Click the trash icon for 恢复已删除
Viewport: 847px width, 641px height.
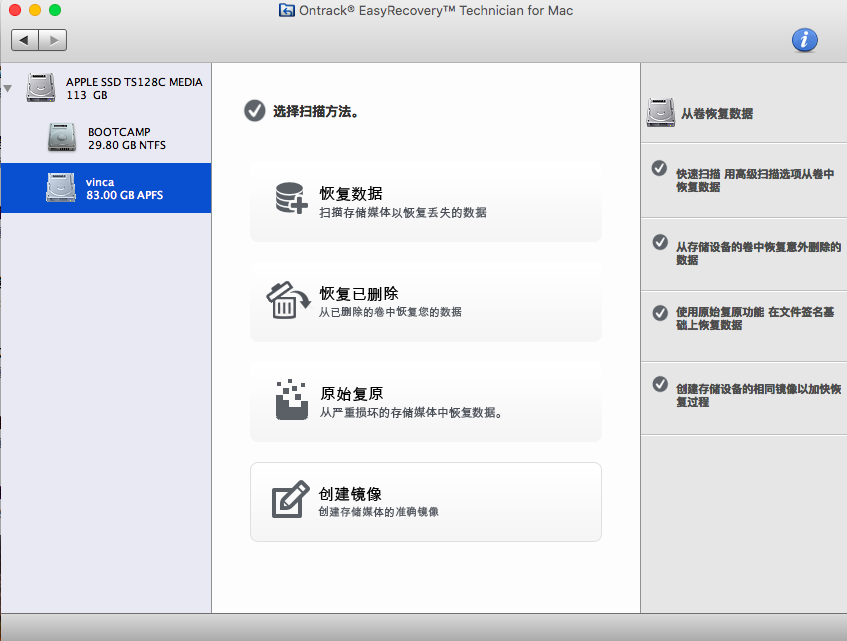291,298
